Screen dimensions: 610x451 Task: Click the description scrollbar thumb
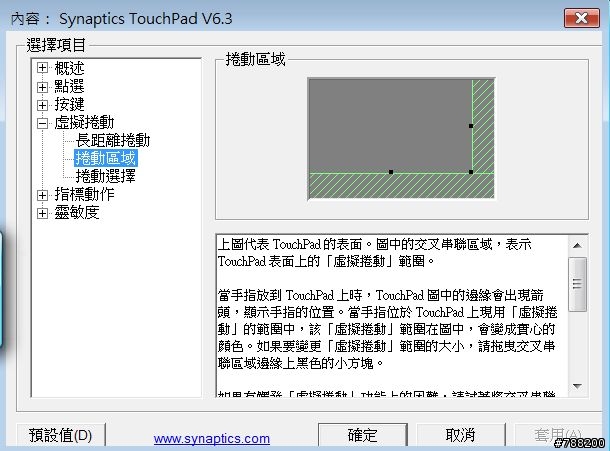pyautogui.click(x=577, y=284)
